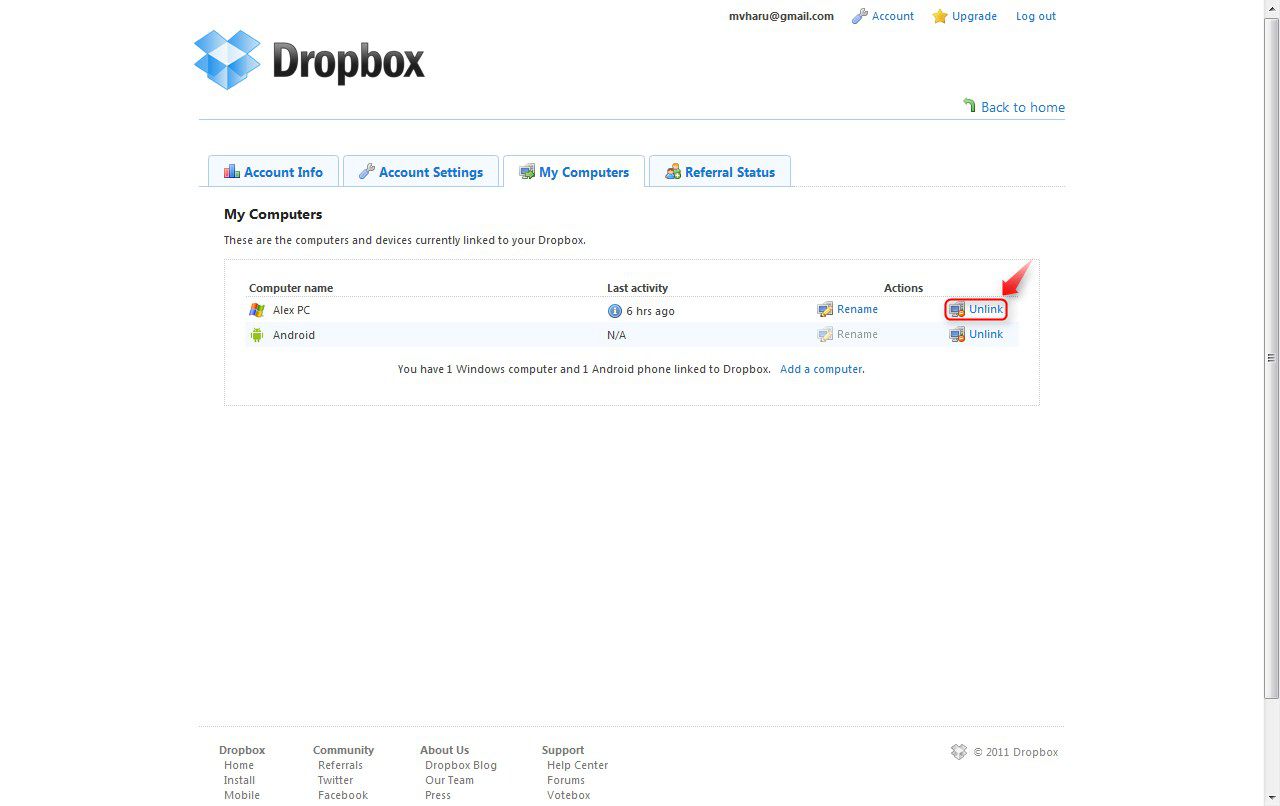1280x806 pixels.
Task: Click the Dropbox logo
Action: tap(309, 60)
